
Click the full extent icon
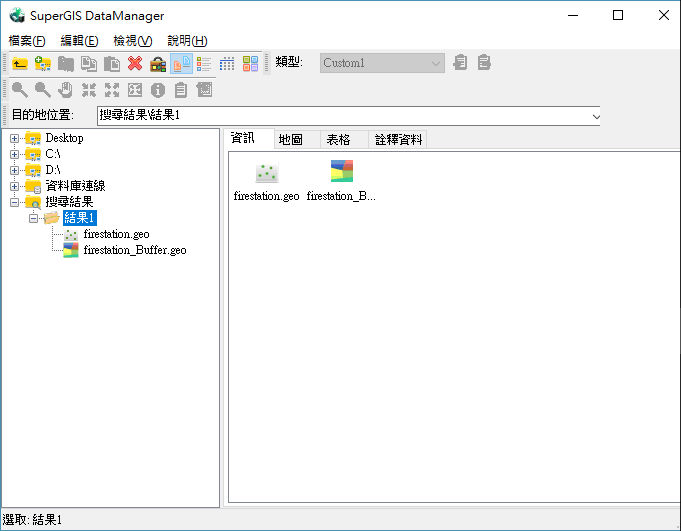135,90
